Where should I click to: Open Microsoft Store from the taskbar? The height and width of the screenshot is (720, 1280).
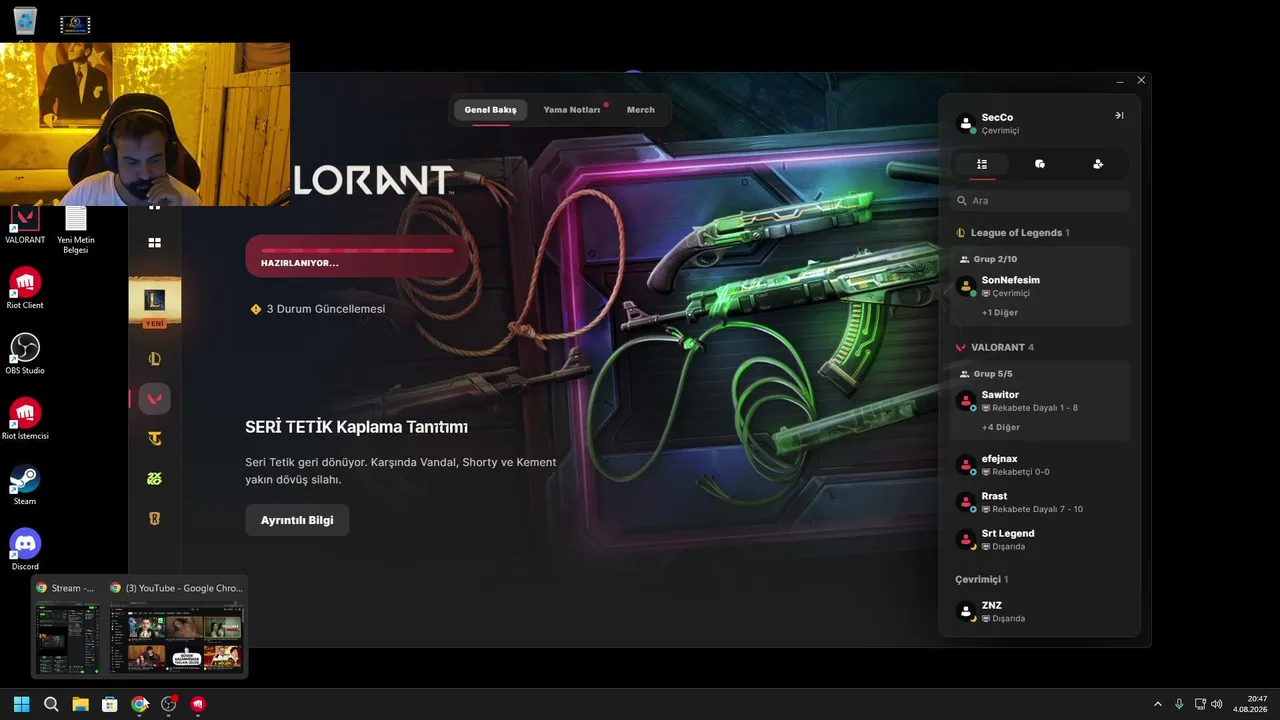click(110, 704)
